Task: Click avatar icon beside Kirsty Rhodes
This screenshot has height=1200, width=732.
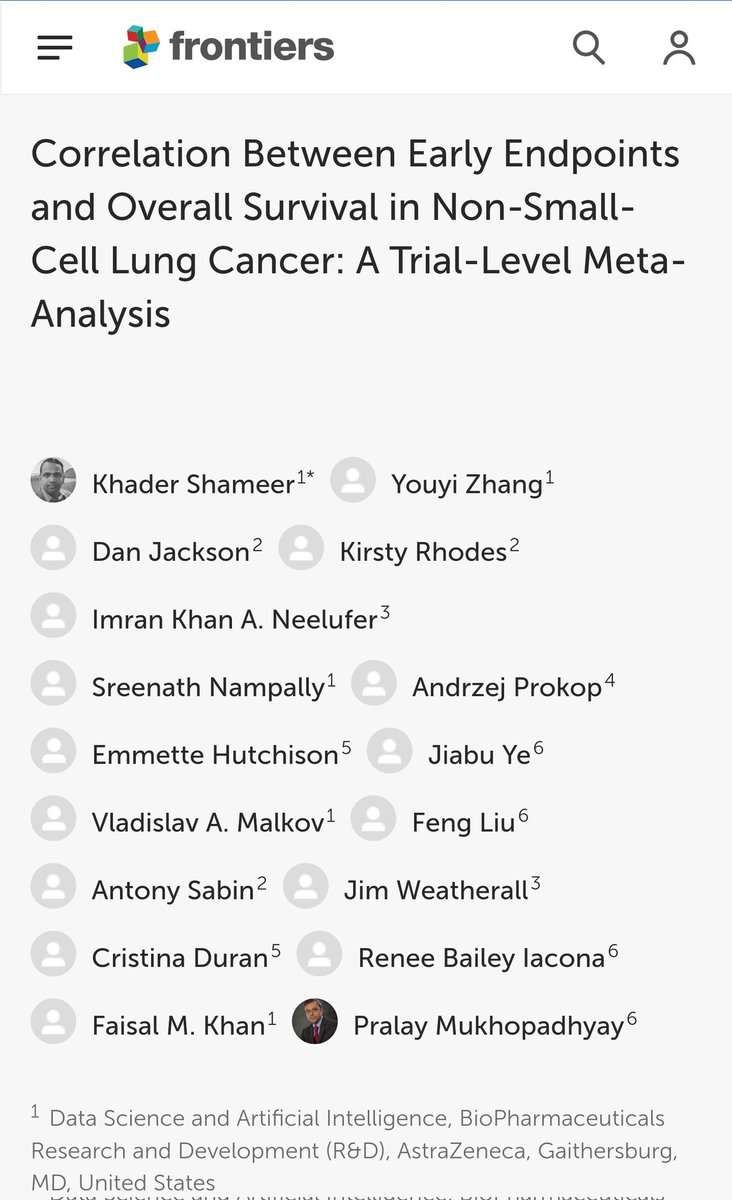Action: point(301,548)
